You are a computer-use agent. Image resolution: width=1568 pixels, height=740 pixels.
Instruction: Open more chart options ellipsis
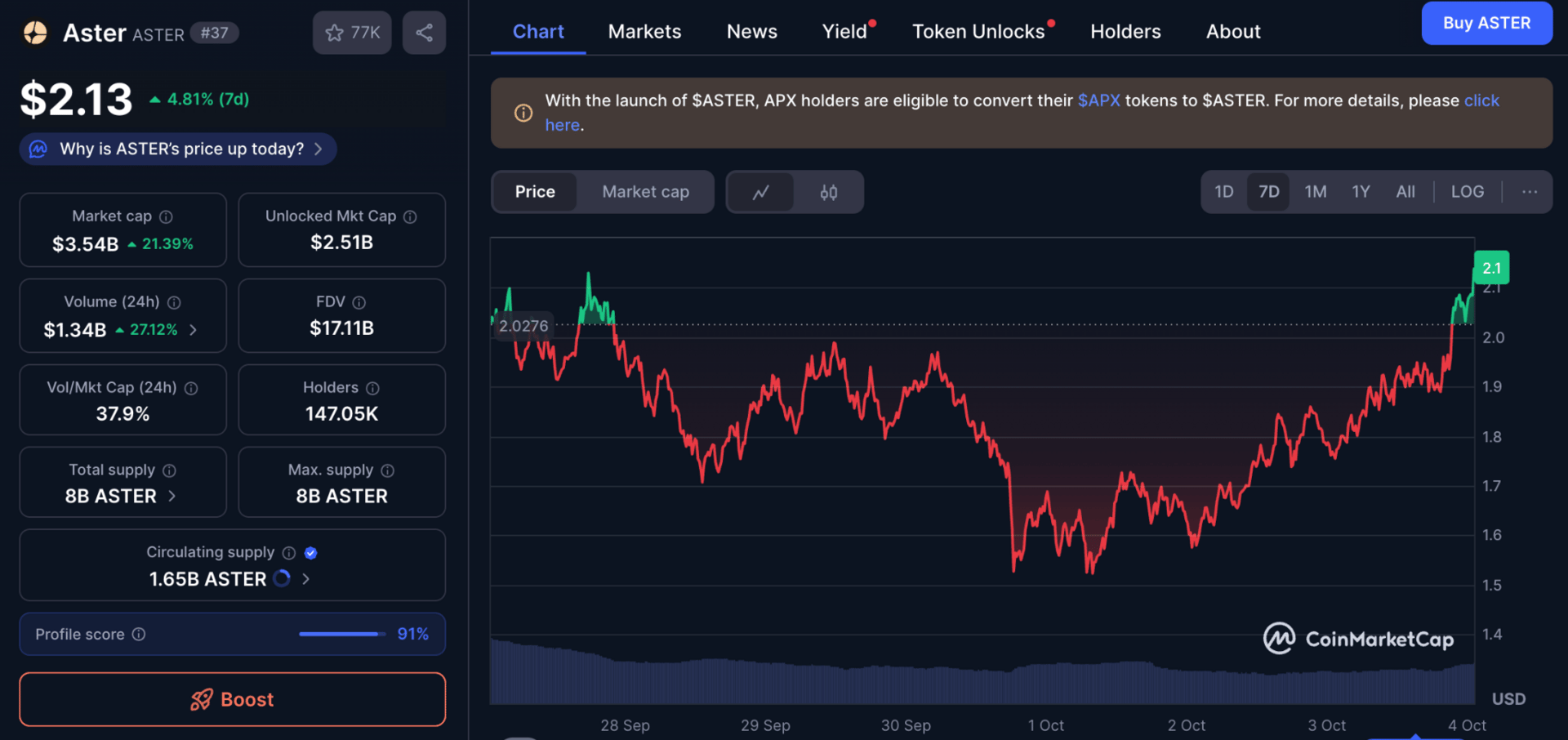pyautogui.click(x=1530, y=192)
